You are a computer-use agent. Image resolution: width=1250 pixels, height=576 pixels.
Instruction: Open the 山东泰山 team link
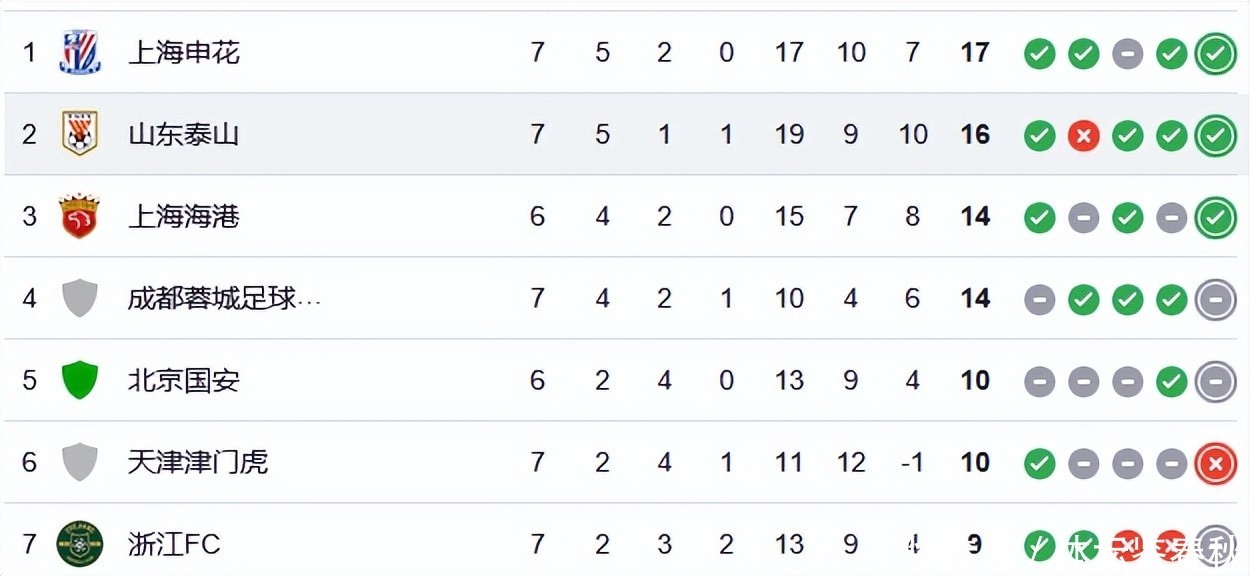[x=184, y=134]
